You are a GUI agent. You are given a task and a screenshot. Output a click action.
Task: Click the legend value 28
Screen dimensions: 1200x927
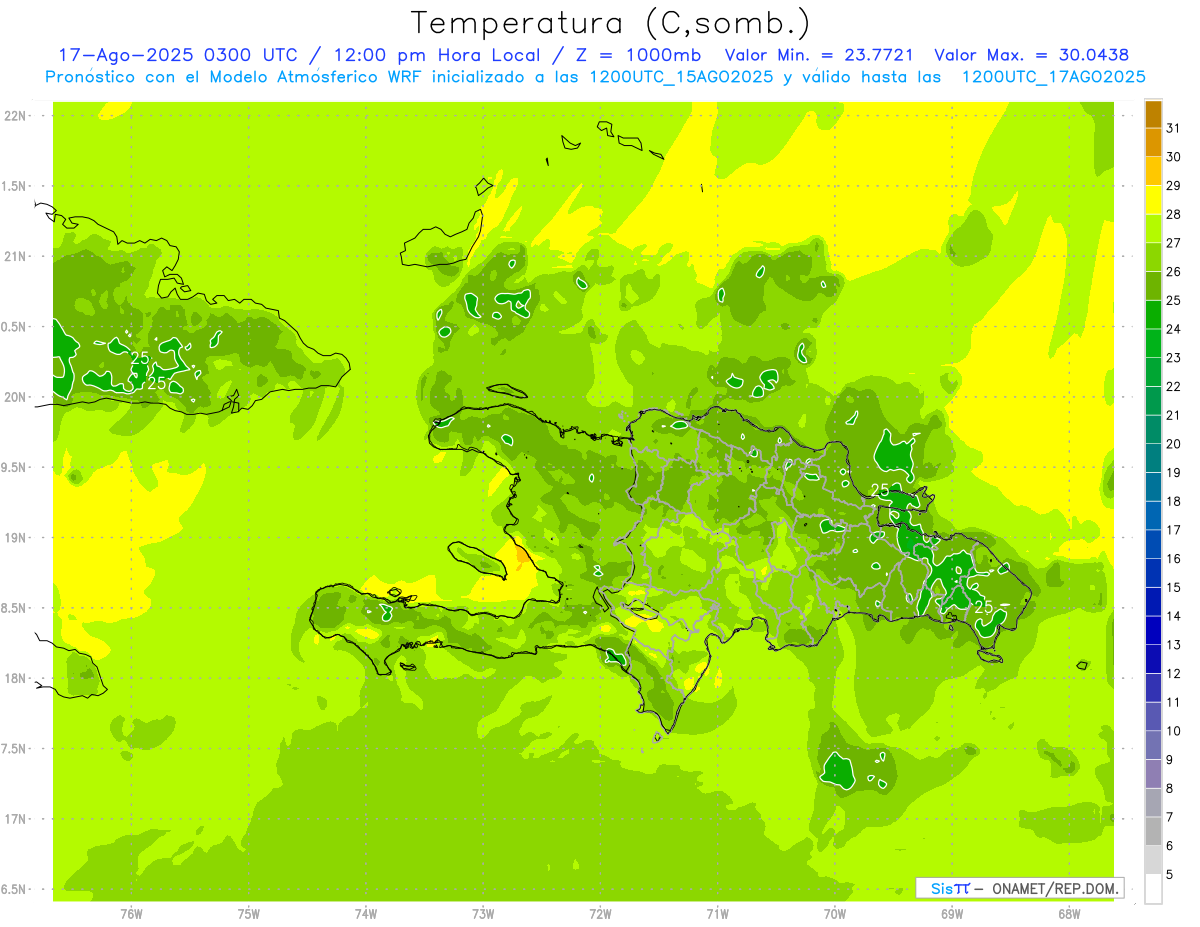(1174, 214)
